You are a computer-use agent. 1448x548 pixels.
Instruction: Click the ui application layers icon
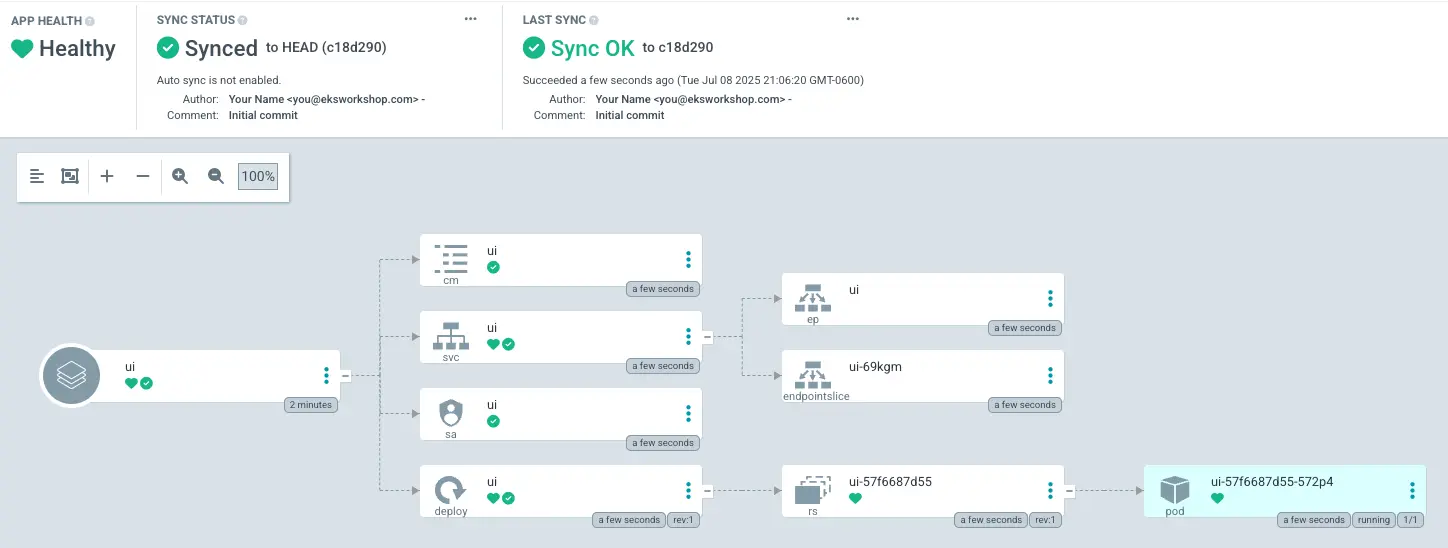point(70,375)
